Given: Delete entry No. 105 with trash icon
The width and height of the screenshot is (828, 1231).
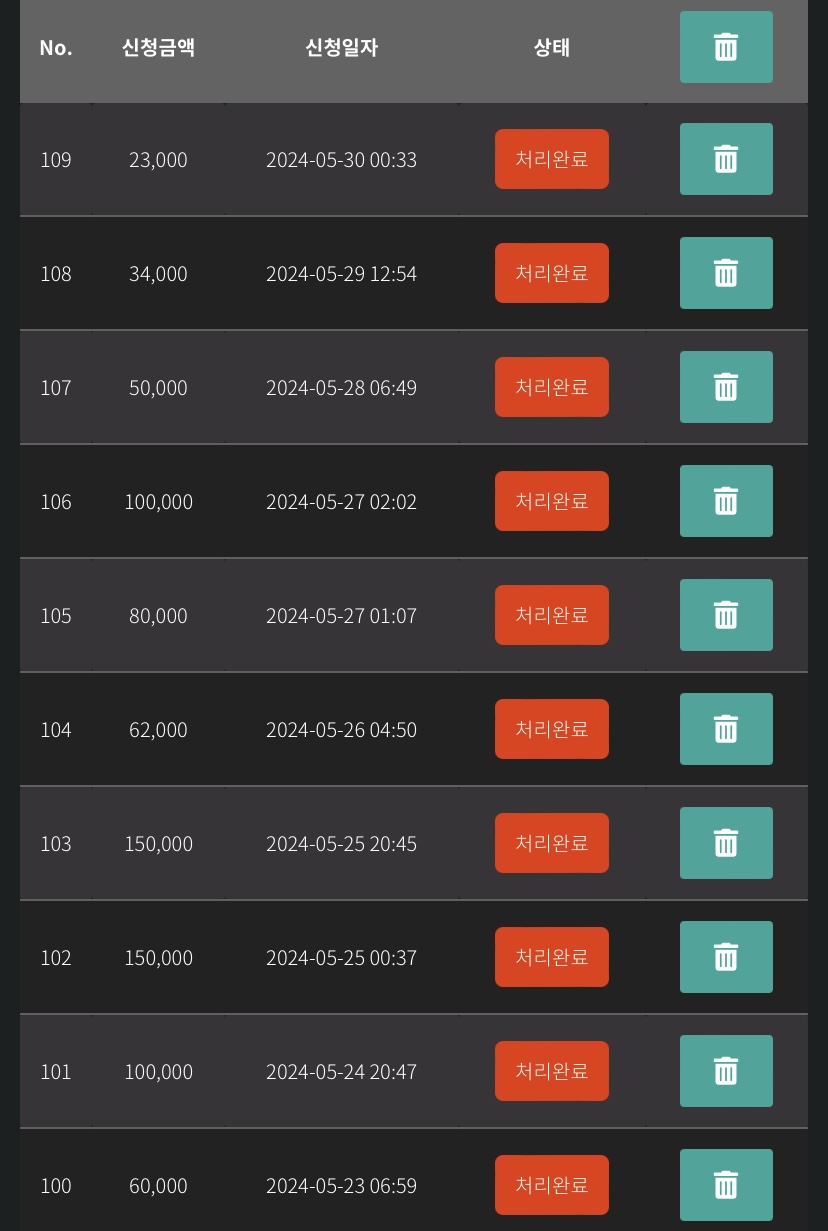Looking at the screenshot, I should tap(726, 615).
